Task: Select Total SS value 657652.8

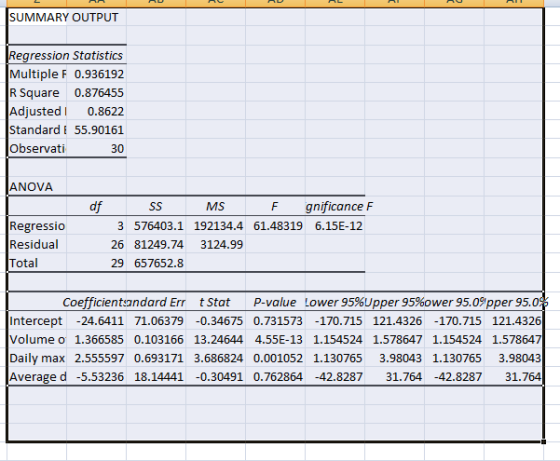Action: coord(156,263)
